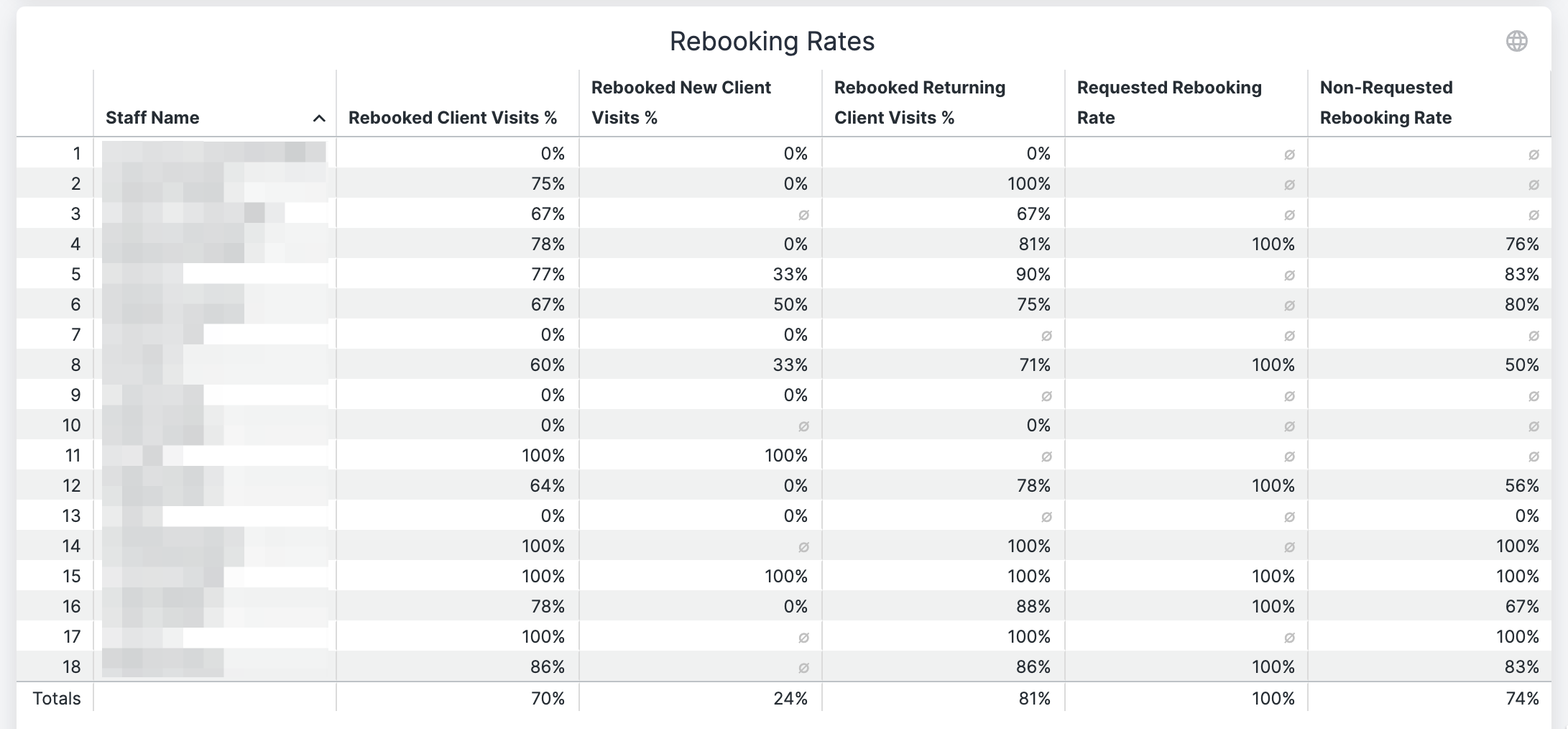
Task: Toggle the Staff Name sort arrow
Action: pyautogui.click(x=319, y=119)
